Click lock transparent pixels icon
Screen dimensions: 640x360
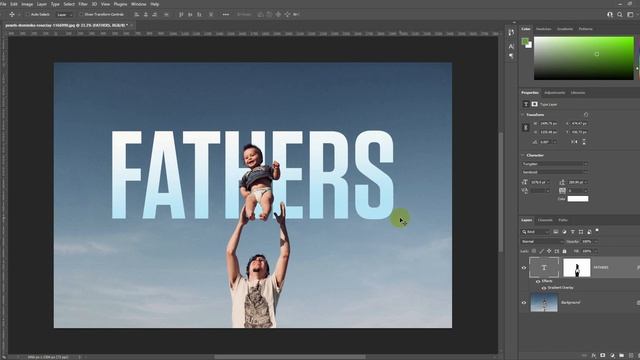click(534, 251)
